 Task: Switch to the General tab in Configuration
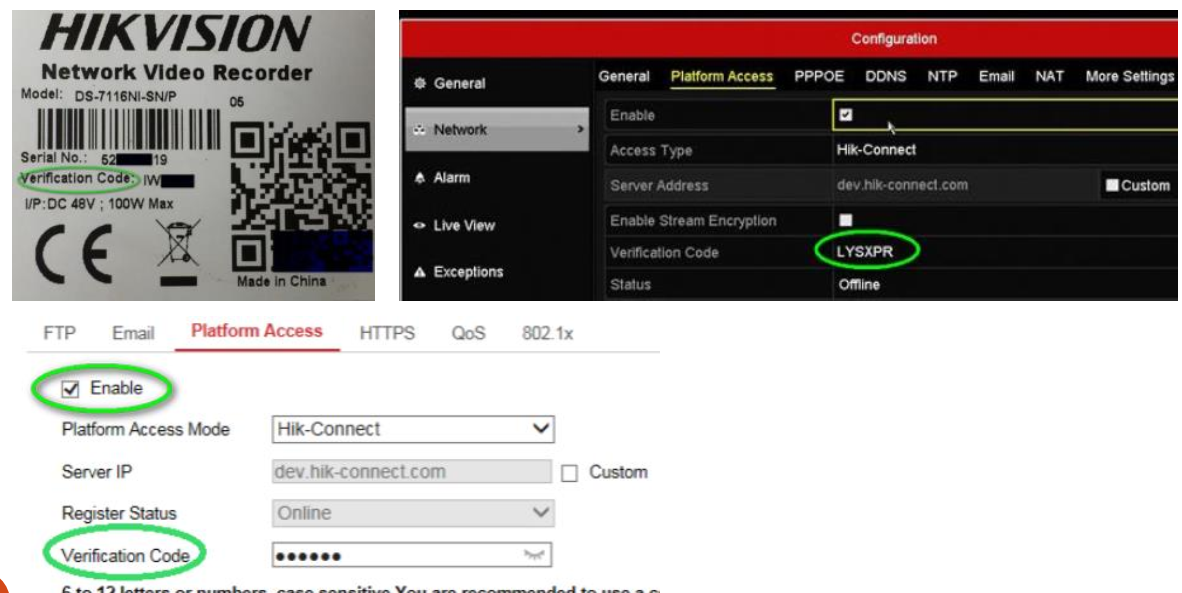[x=623, y=76]
